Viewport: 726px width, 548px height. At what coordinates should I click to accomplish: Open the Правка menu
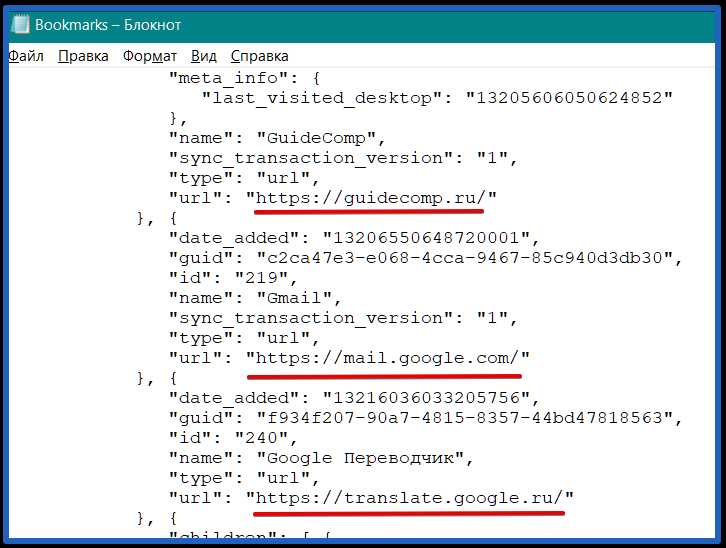[x=83, y=56]
